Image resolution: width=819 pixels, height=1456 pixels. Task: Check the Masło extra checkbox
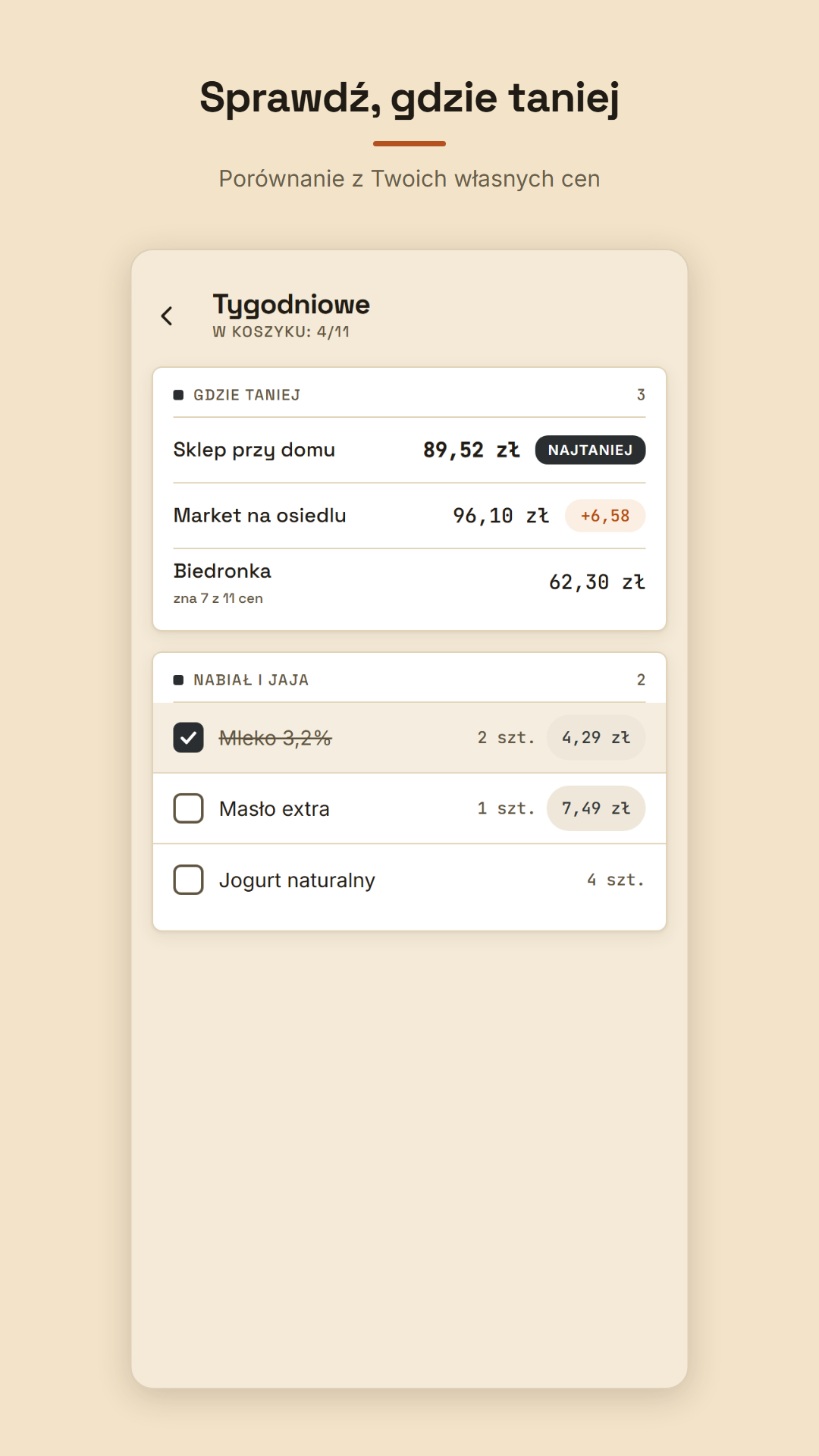click(x=188, y=808)
